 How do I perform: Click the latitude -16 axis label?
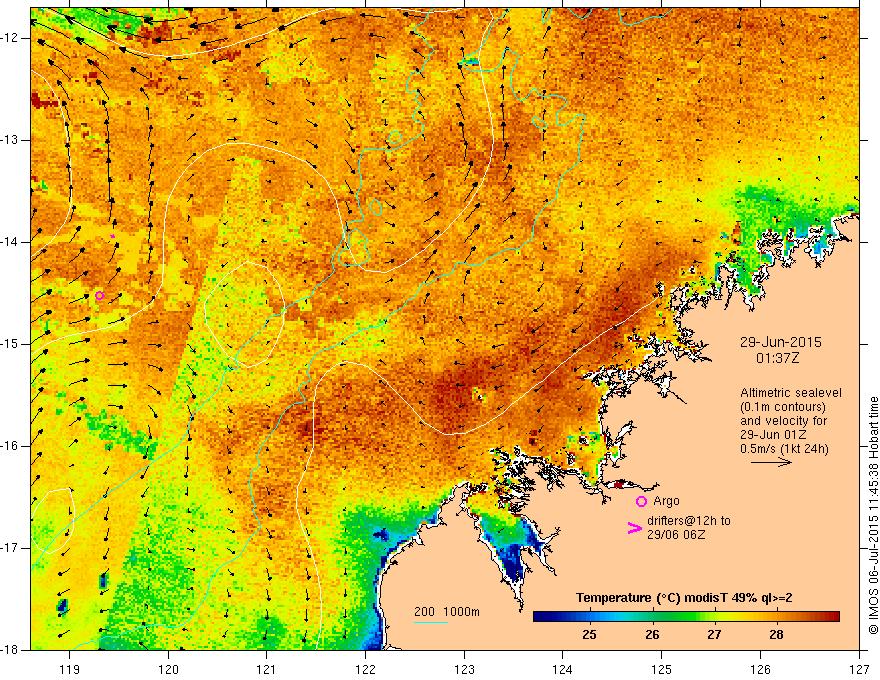click(11, 445)
